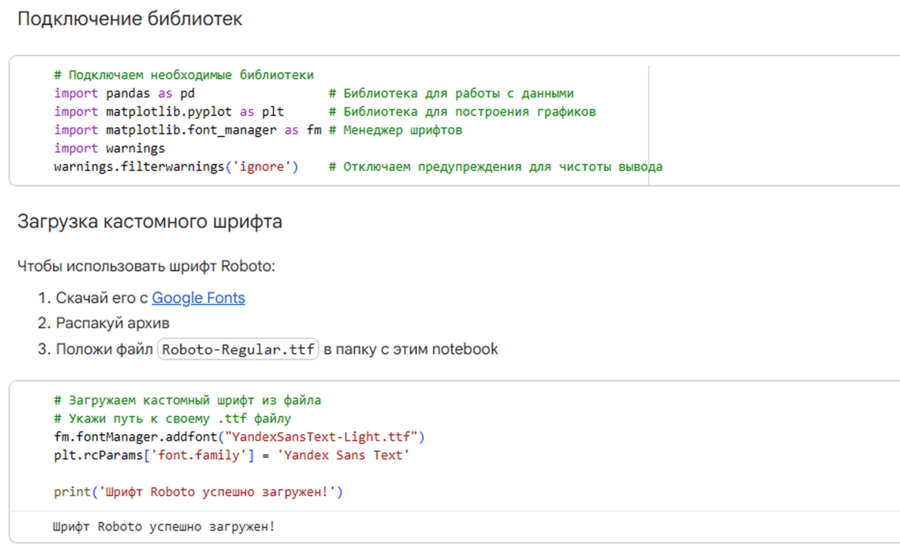The height and width of the screenshot is (553, 900).
Task: Click the 'Загрузка кастомного шрифта' heading
Action: [150, 222]
